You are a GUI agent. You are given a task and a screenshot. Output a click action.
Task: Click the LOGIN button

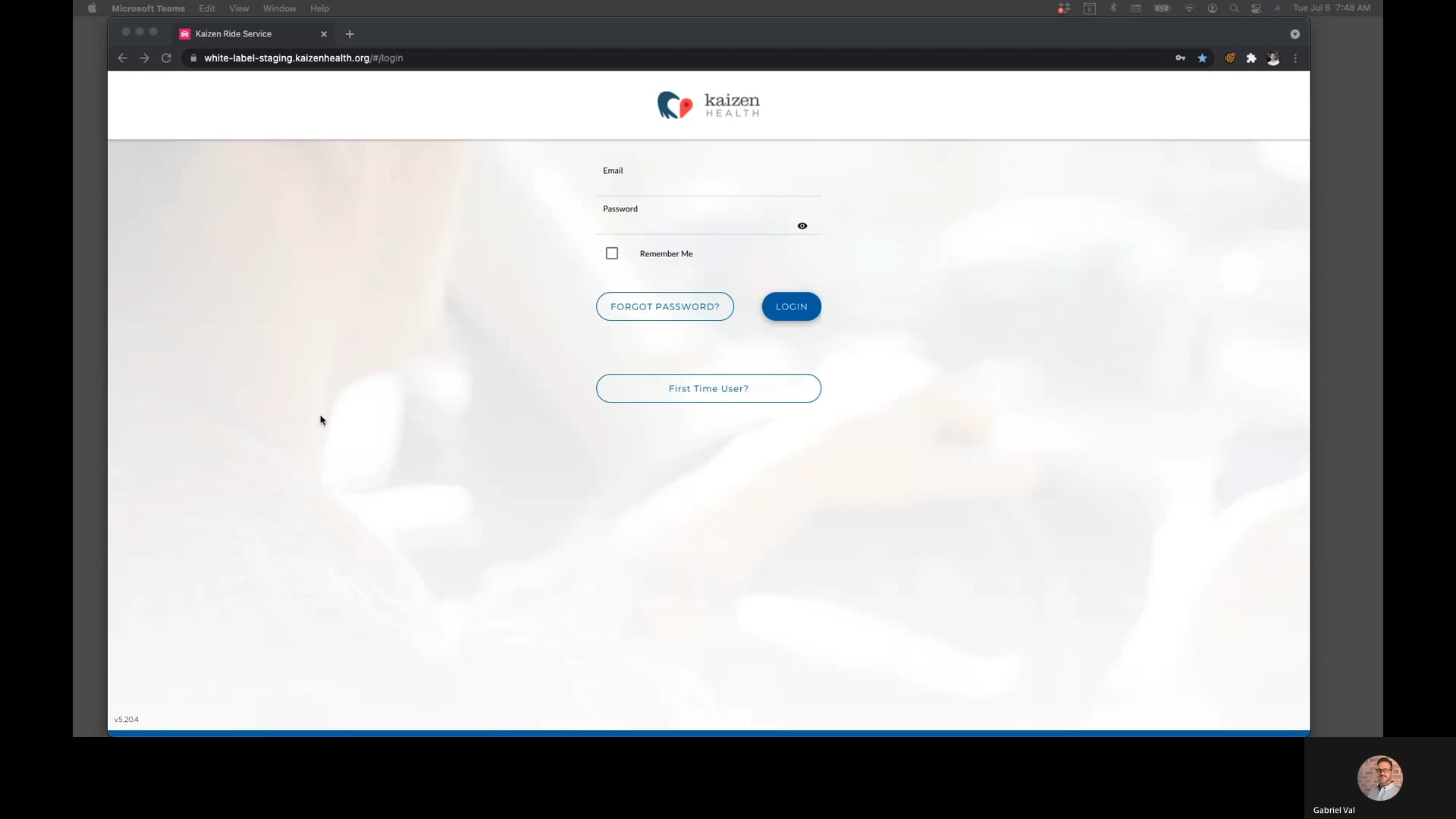(x=791, y=306)
